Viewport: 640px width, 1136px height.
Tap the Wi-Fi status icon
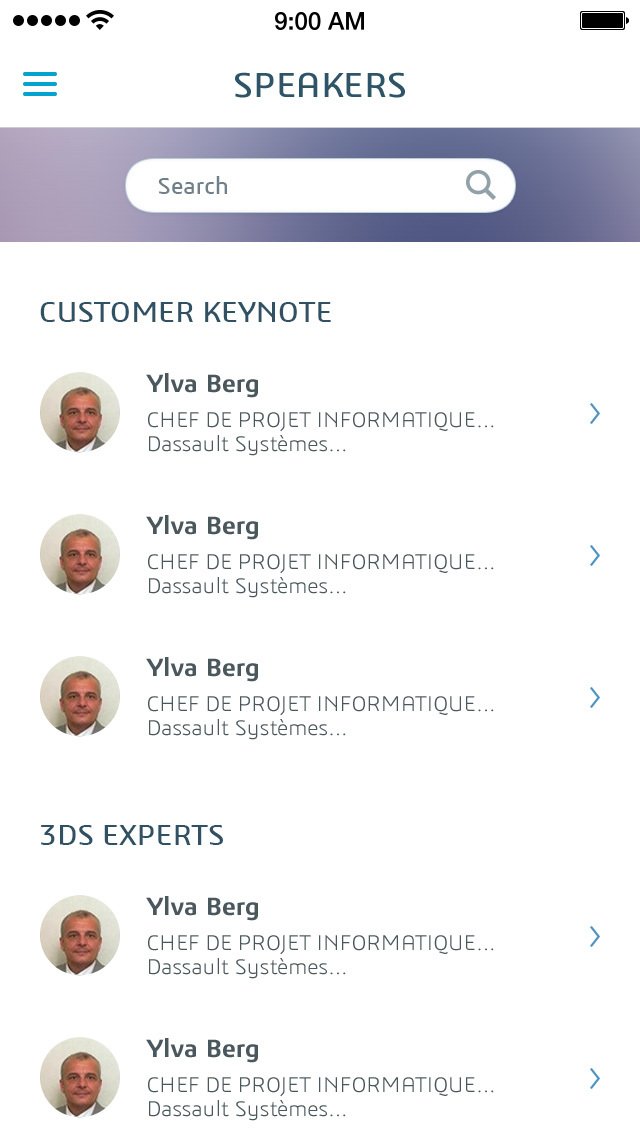tap(100, 20)
